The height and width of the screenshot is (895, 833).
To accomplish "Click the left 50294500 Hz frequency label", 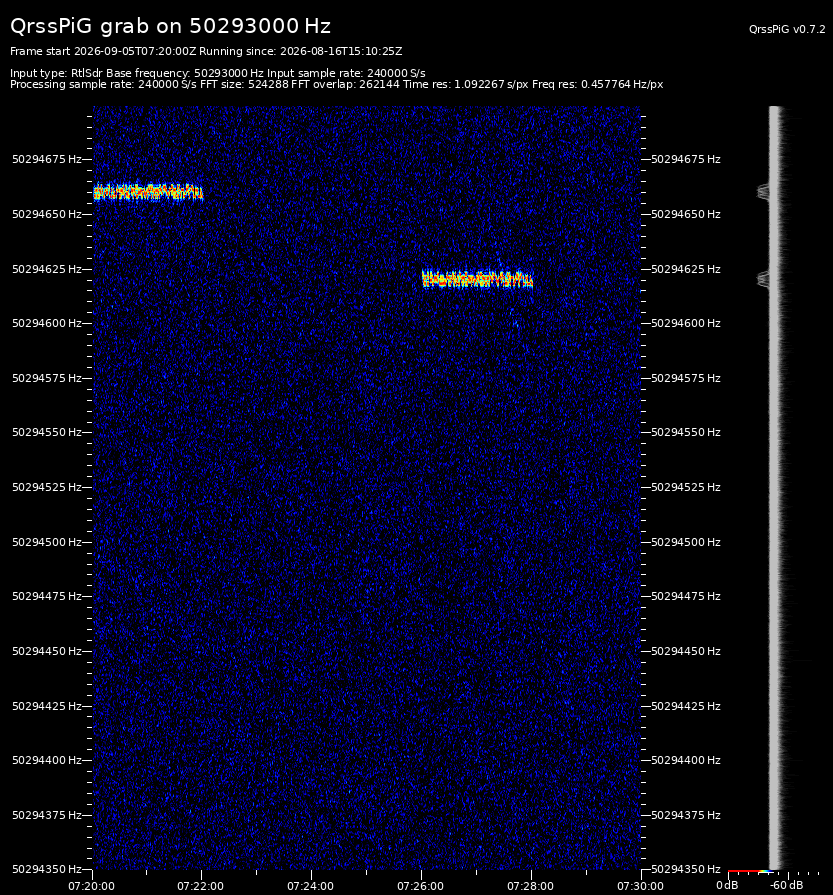I will click(47, 542).
